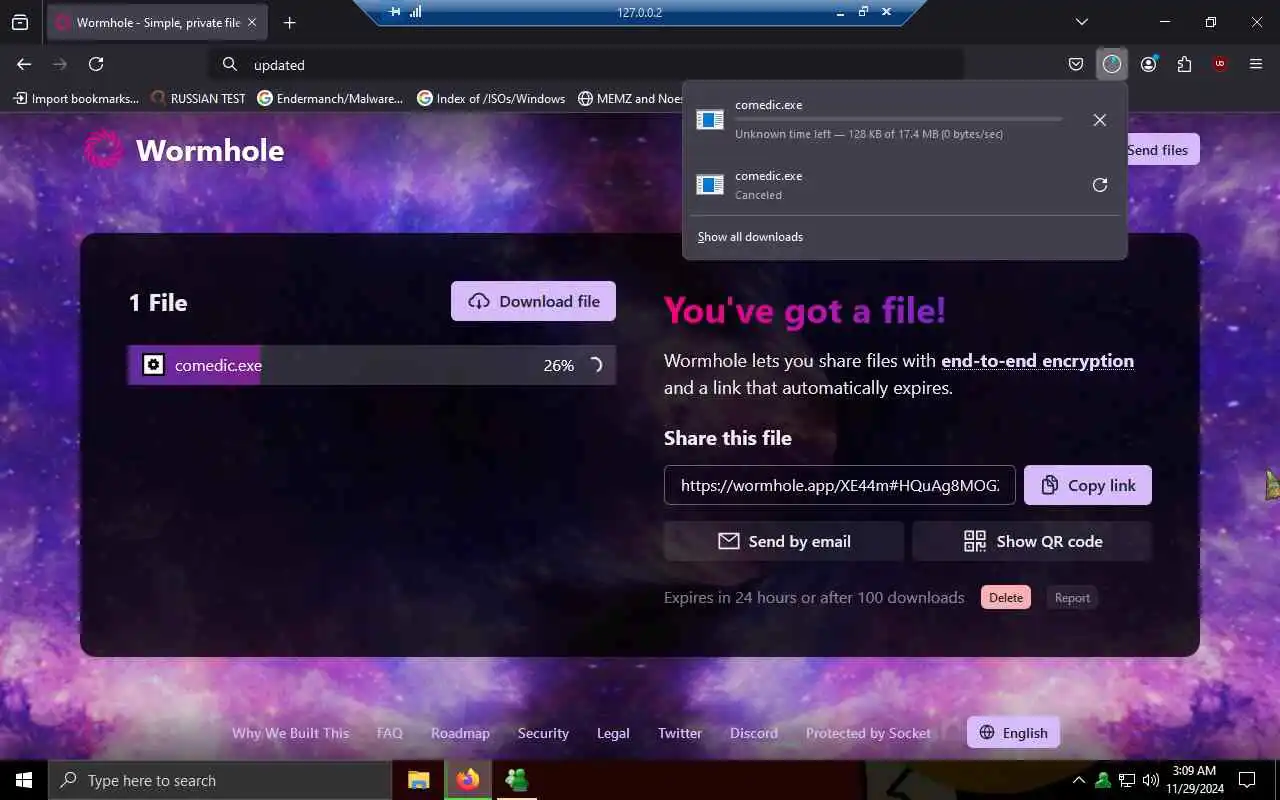Click the share link input field
1280x800 pixels.
pos(840,485)
